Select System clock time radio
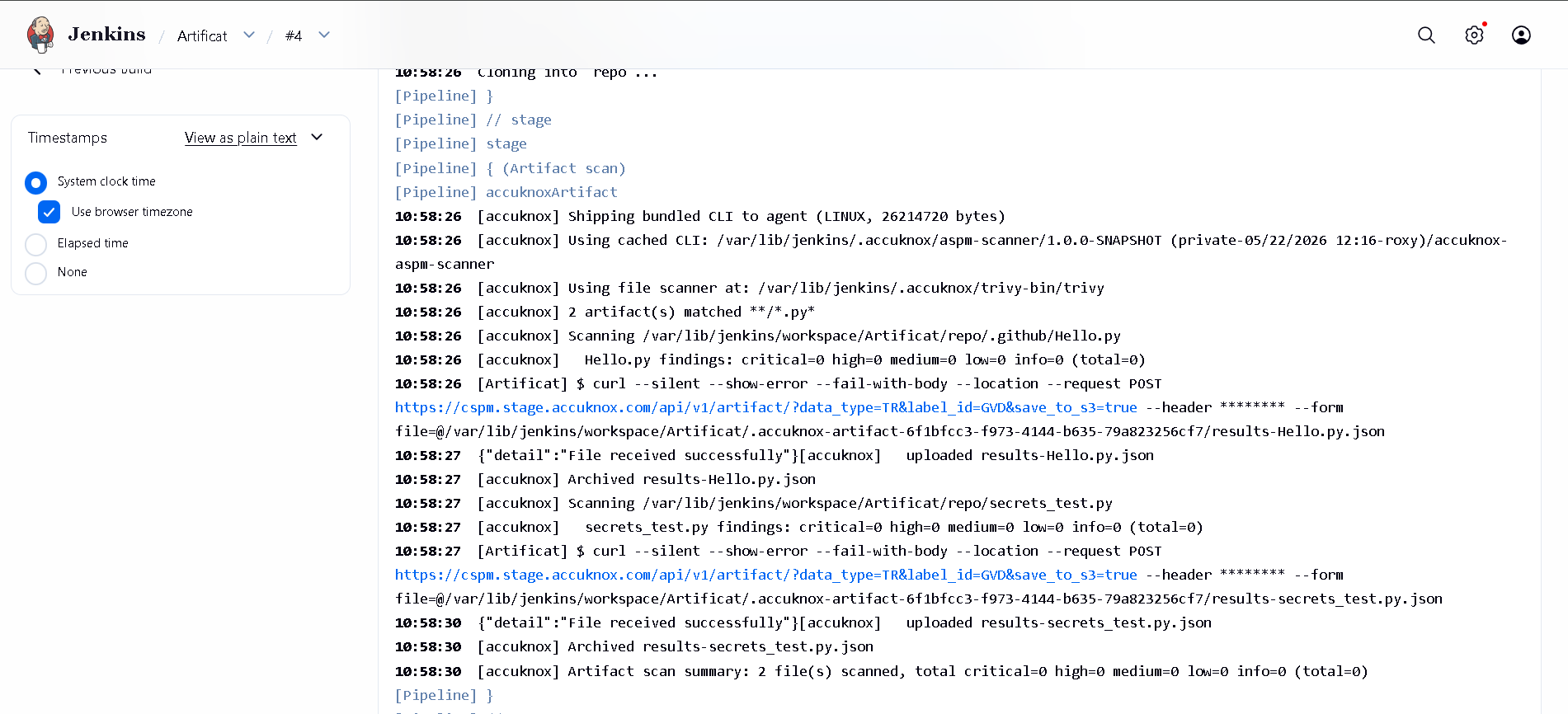1568x714 pixels. tap(35, 182)
